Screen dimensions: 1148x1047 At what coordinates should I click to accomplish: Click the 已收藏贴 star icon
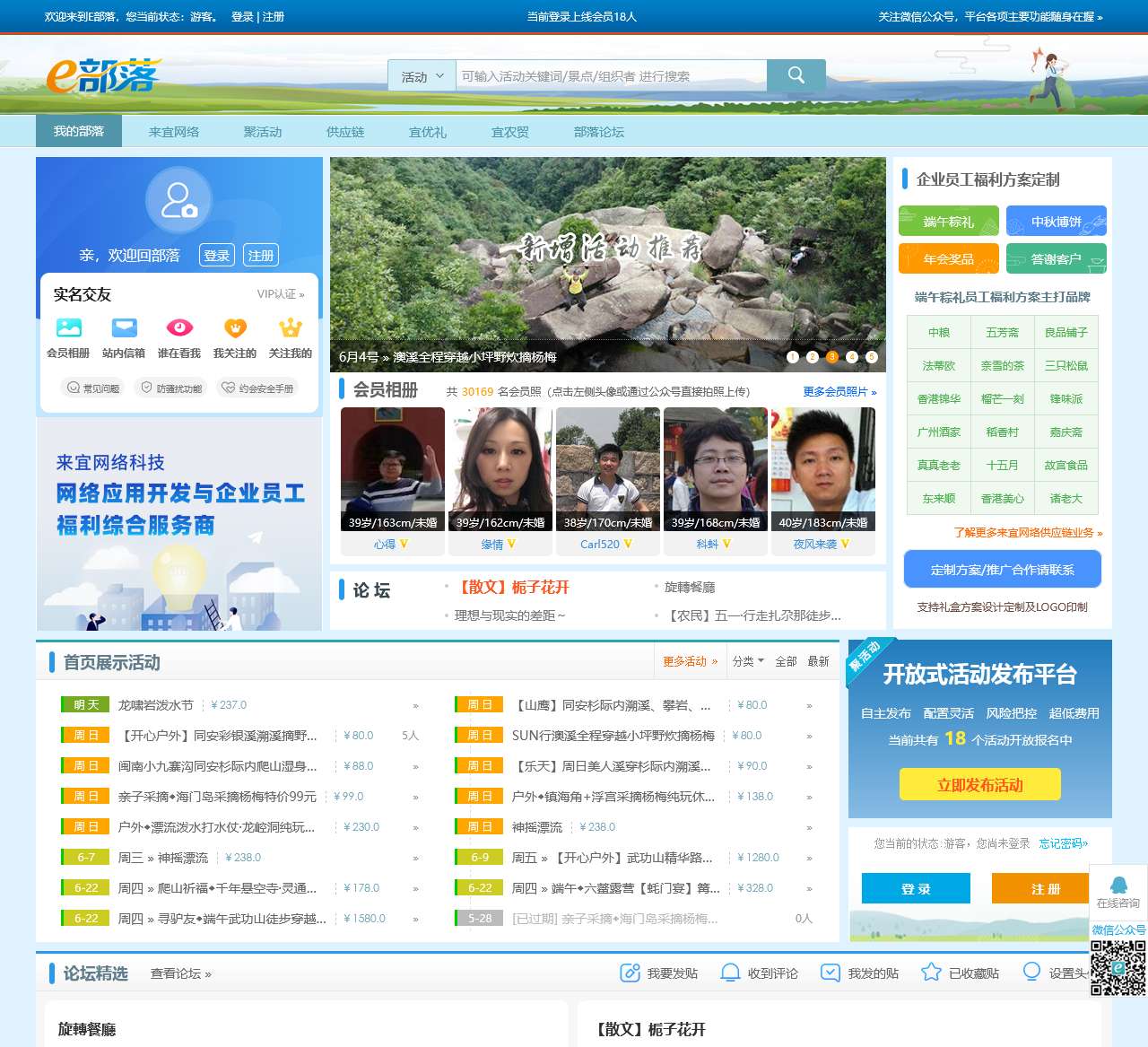(931, 973)
